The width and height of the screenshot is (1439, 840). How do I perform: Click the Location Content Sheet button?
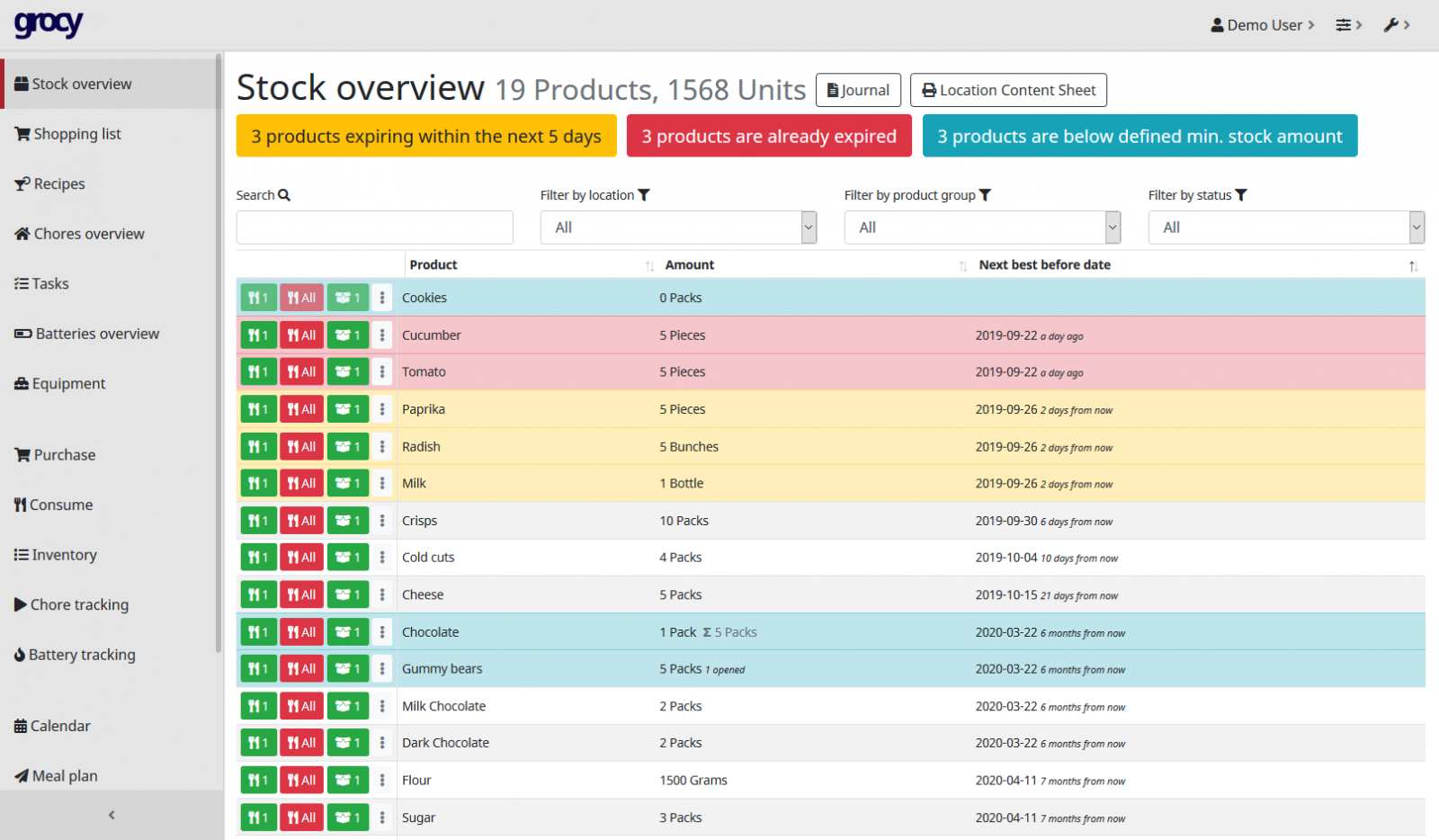[x=1008, y=90]
